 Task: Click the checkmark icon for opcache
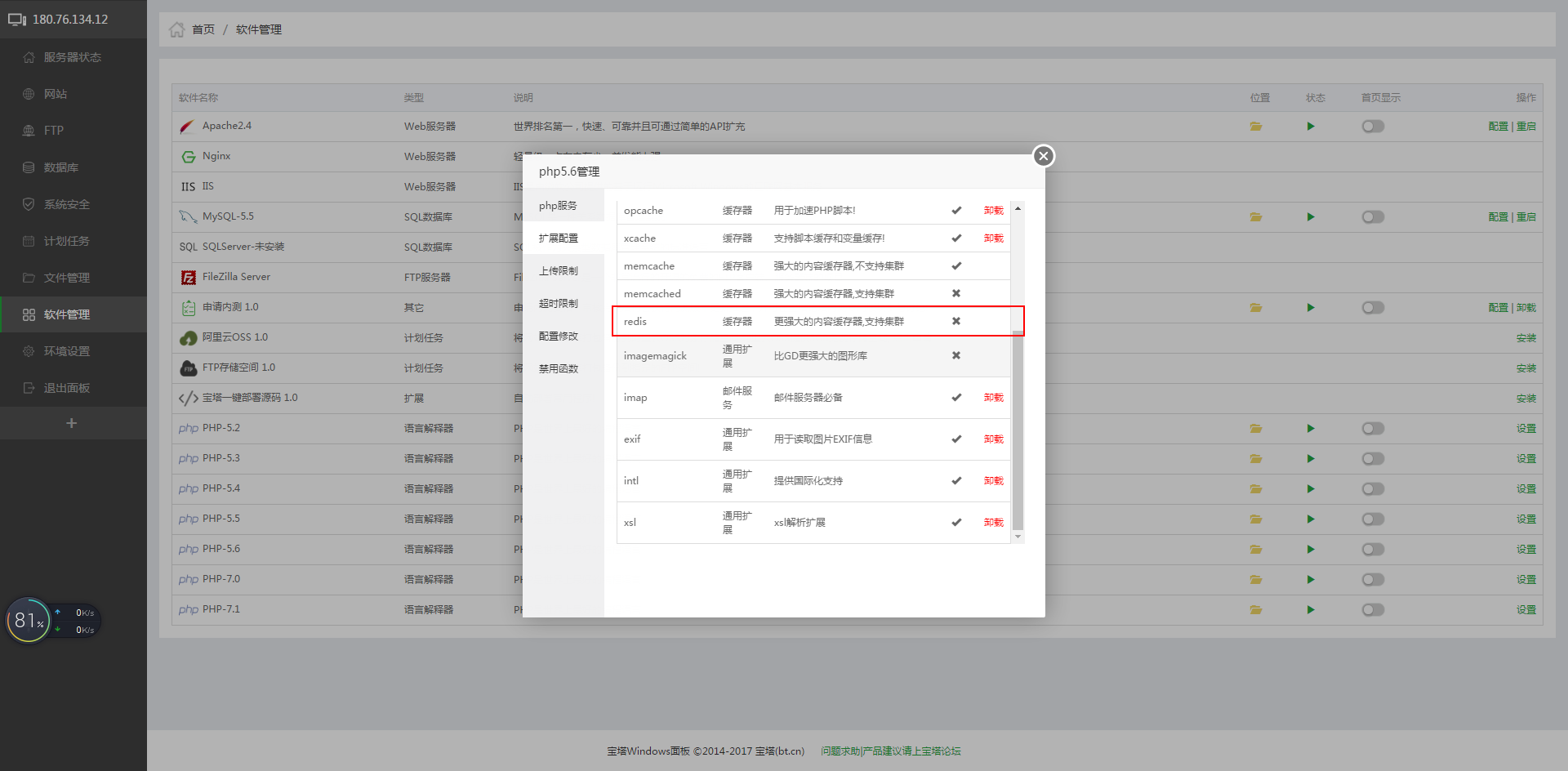(x=956, y=211)
